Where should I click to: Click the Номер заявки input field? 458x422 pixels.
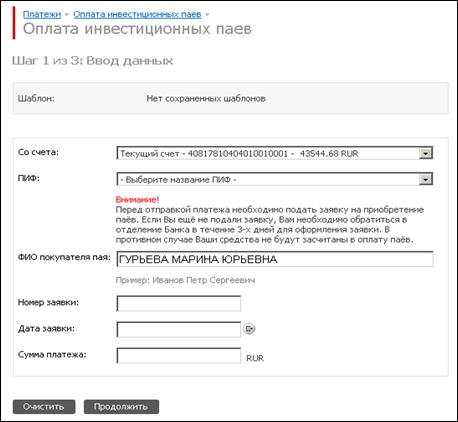pyautogui.click(x=179, y=303)
